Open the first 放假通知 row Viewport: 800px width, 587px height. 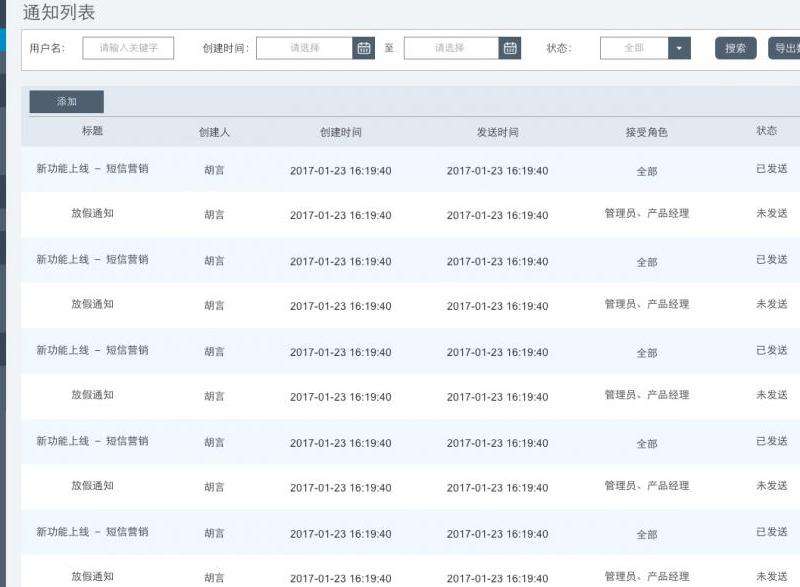pyautogui.click(x=92, y=214)
